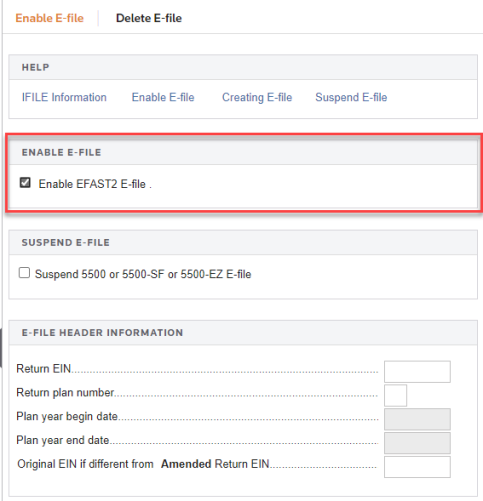This screenshot has height=501, width=483.
Task: Open the Creating E-file help link
Action: 257,97
